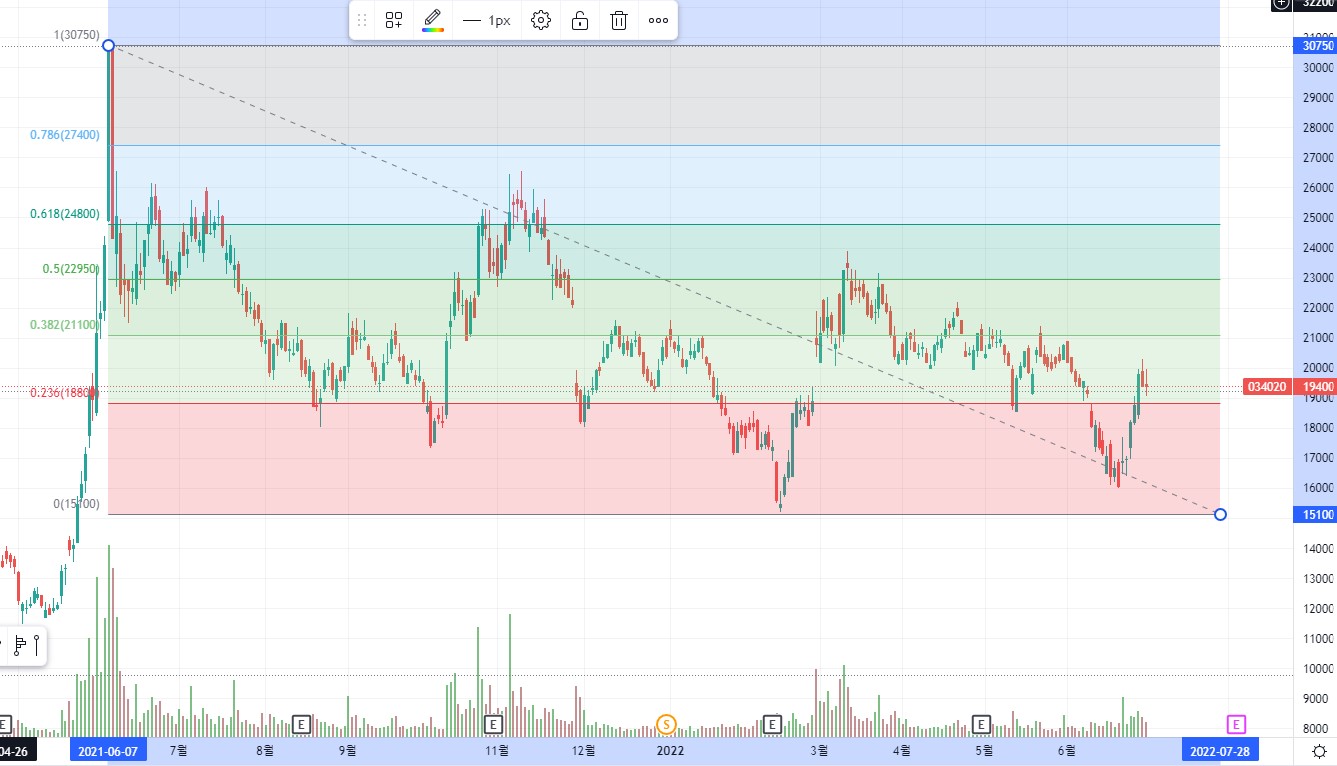Viewport: 1337px width, 766px height.
Task: Open the earnings marker E near 11월
Action: pos(492,723)
